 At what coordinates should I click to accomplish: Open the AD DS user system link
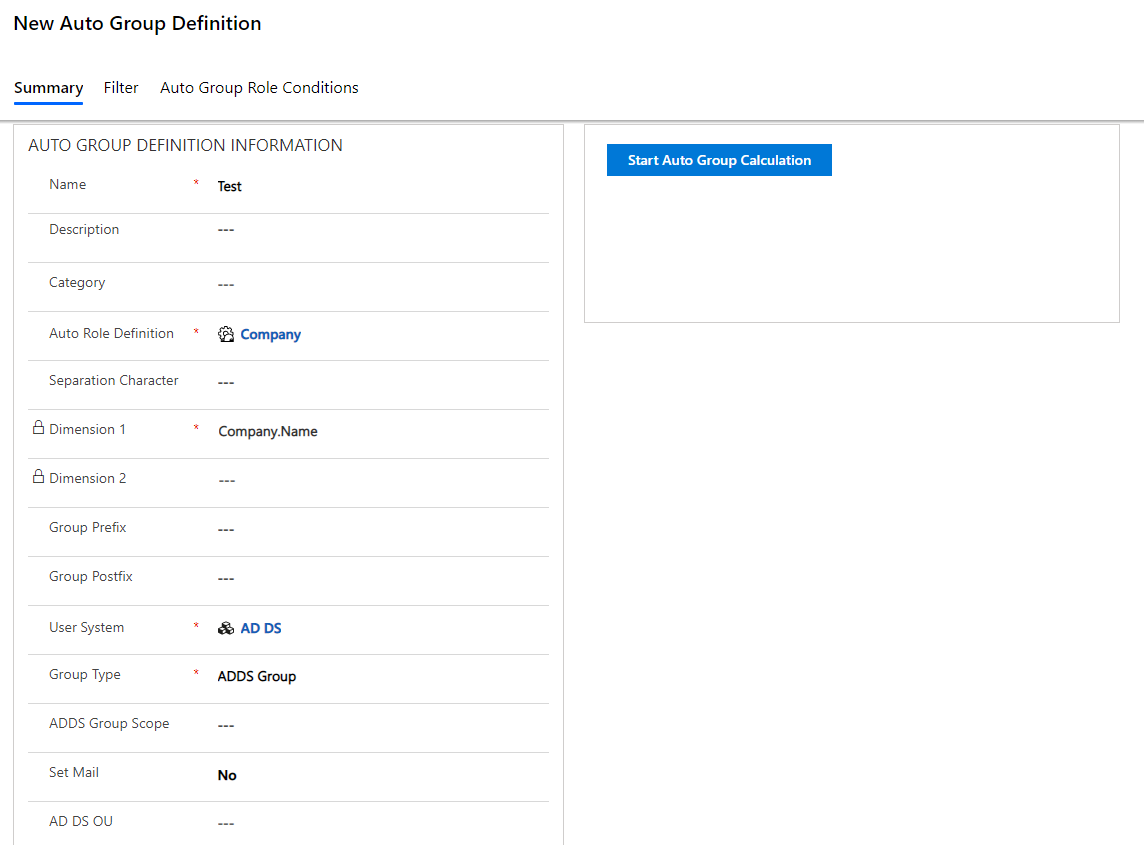[x=261, y=629]
